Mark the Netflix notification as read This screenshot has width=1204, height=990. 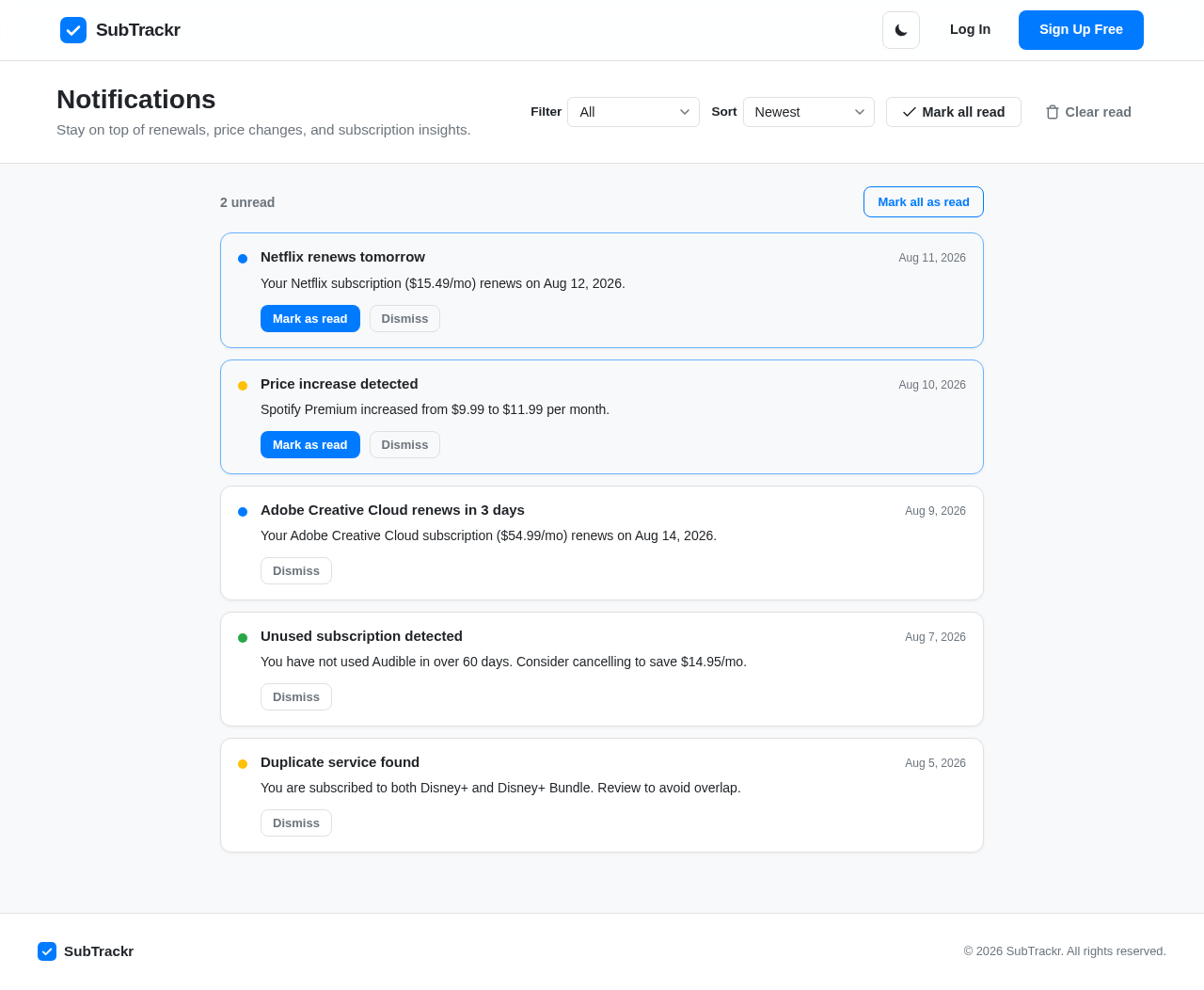(x=310, y=319)
